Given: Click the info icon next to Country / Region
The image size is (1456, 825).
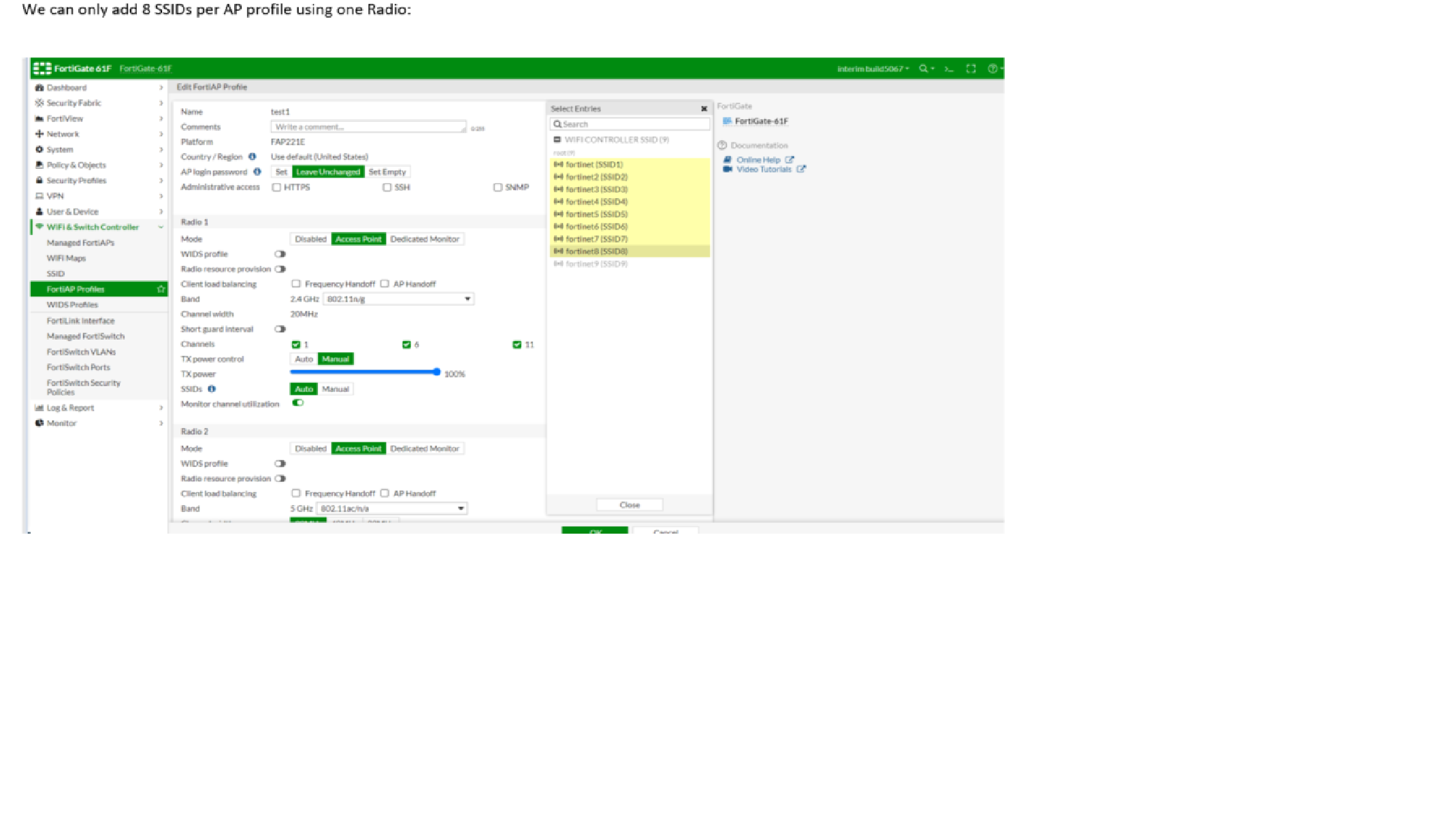Looking at the screenshot, I should (x=253, y=157).
